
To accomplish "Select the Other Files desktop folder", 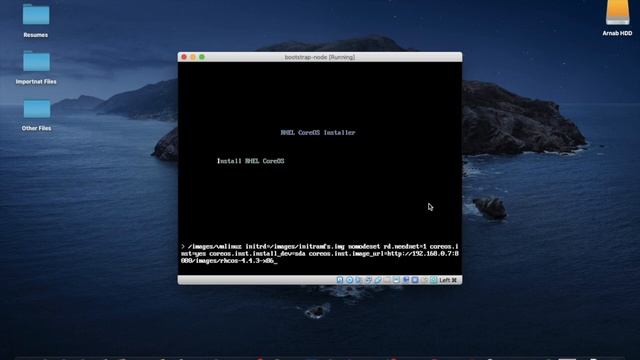I will pyautogui.click(x=36, y=114).
